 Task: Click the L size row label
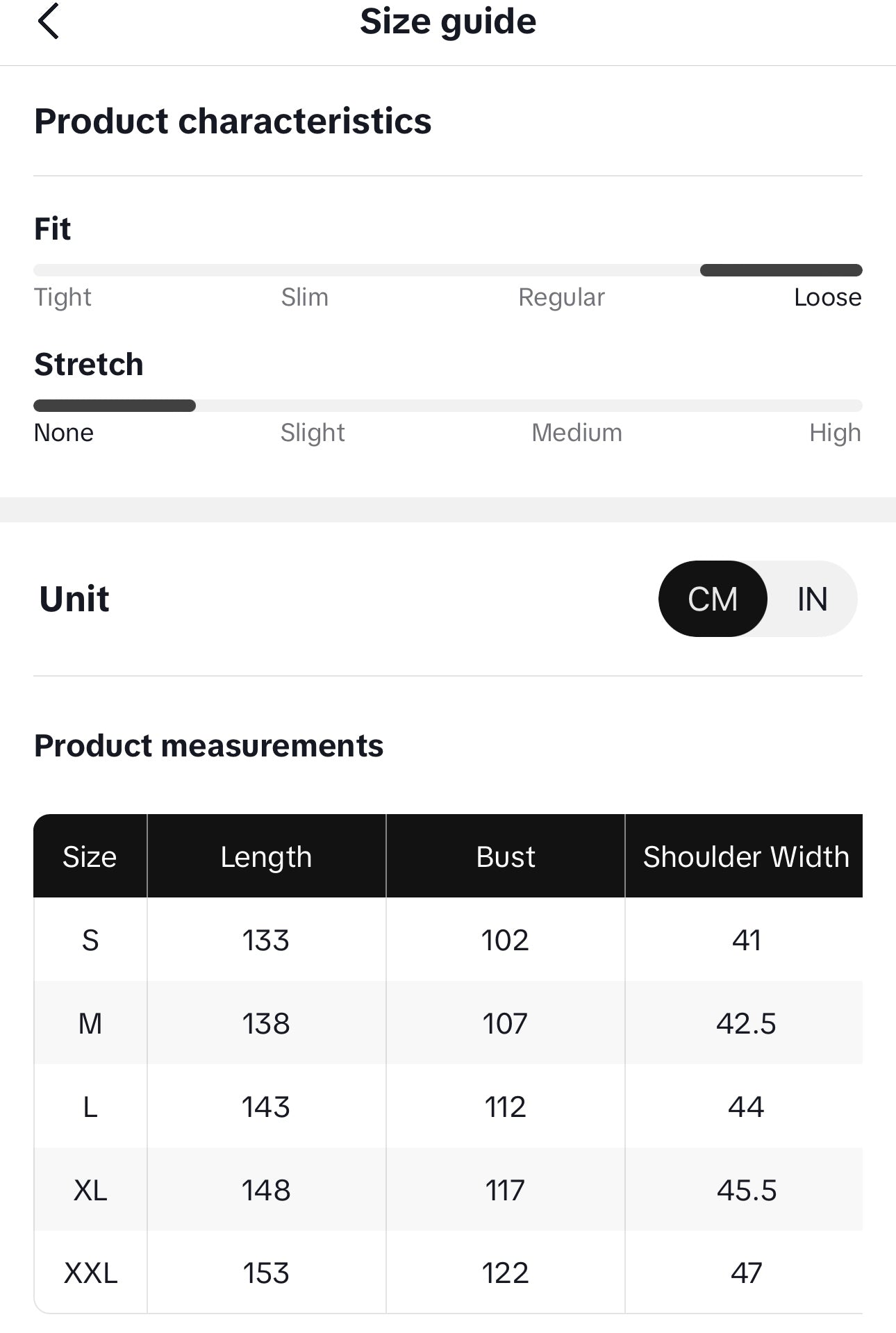pos(90,1107)
